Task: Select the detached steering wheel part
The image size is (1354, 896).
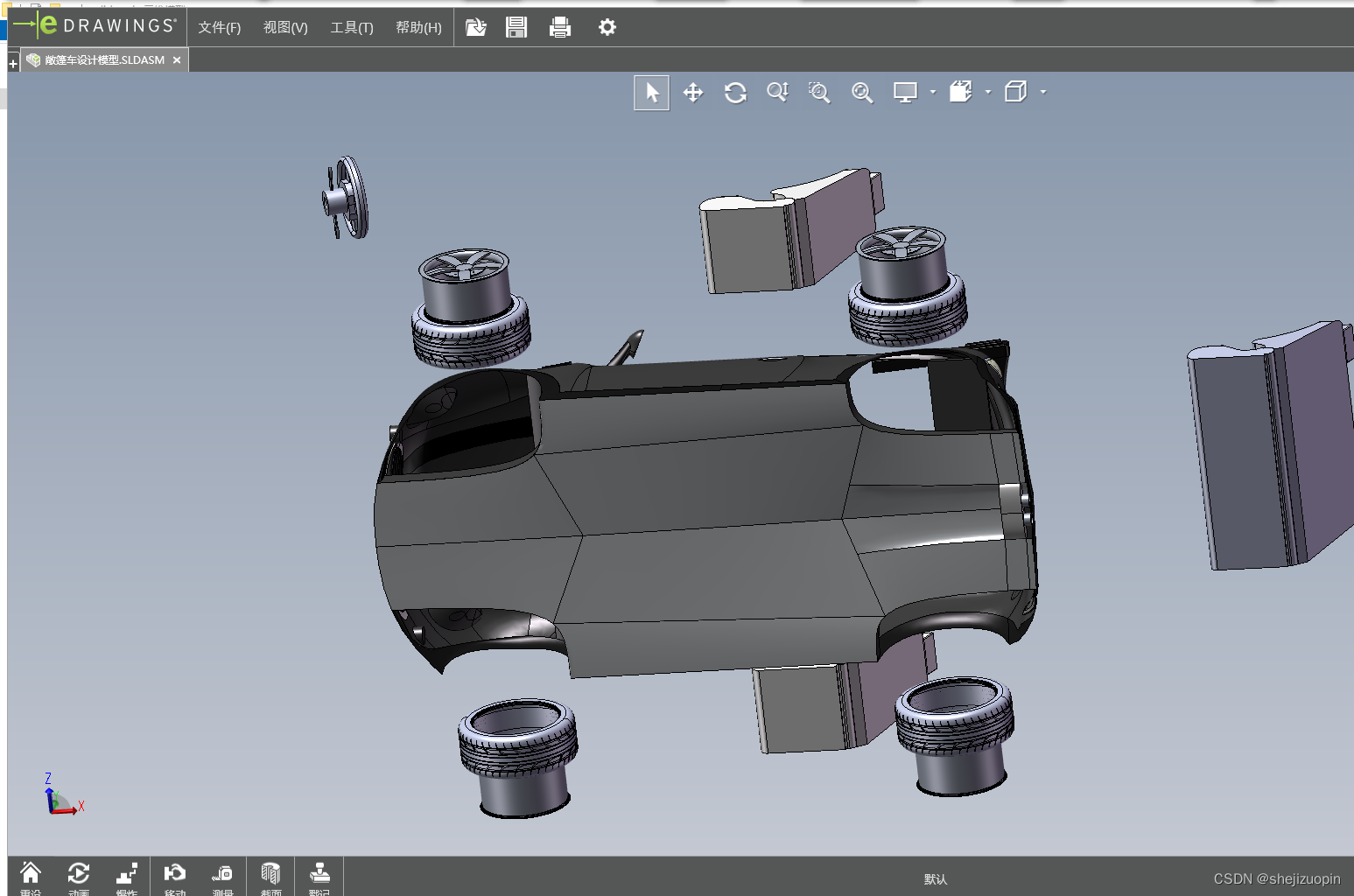Action: click(346, 198)
